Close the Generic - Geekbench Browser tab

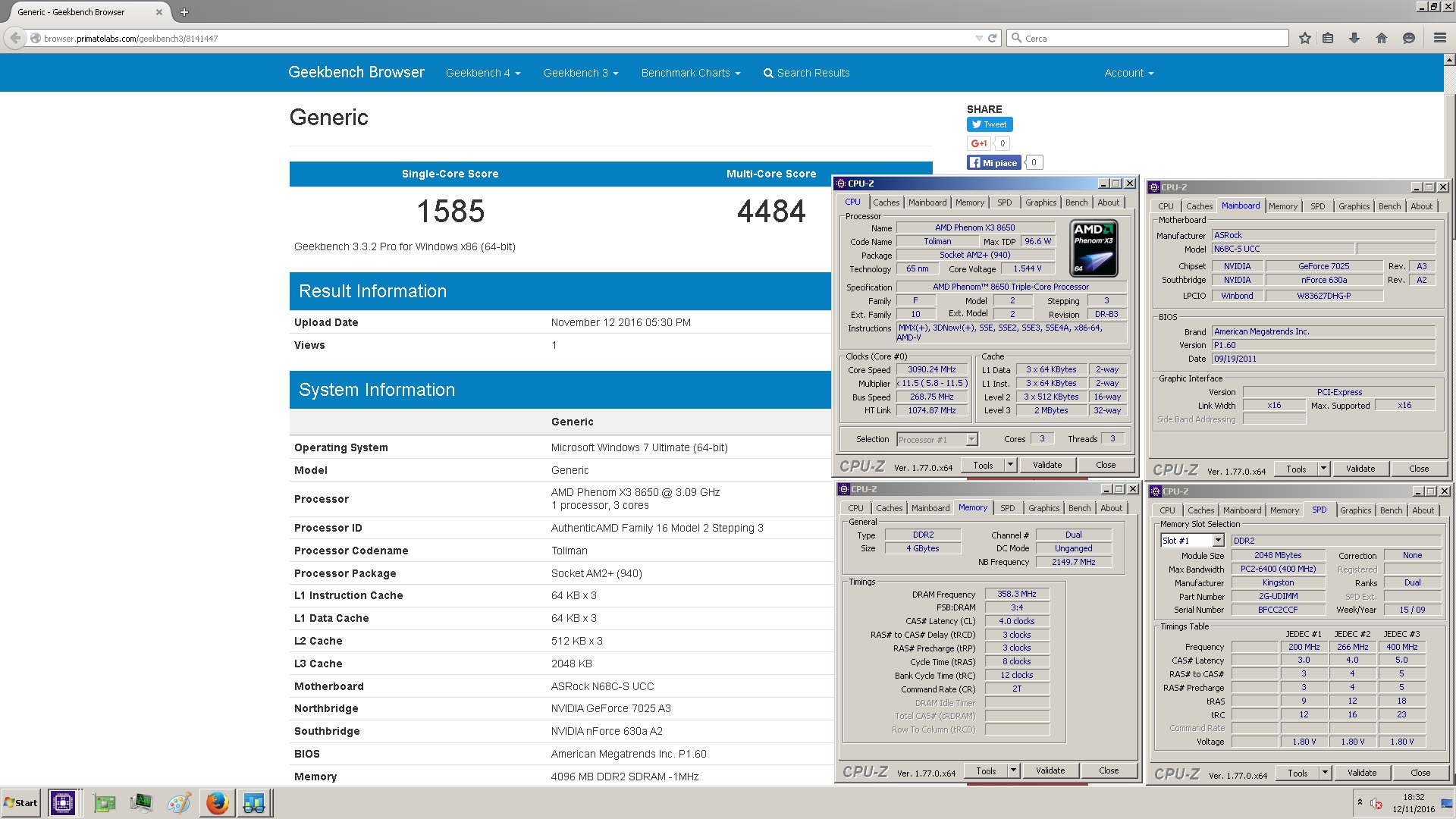click(158, 12)
